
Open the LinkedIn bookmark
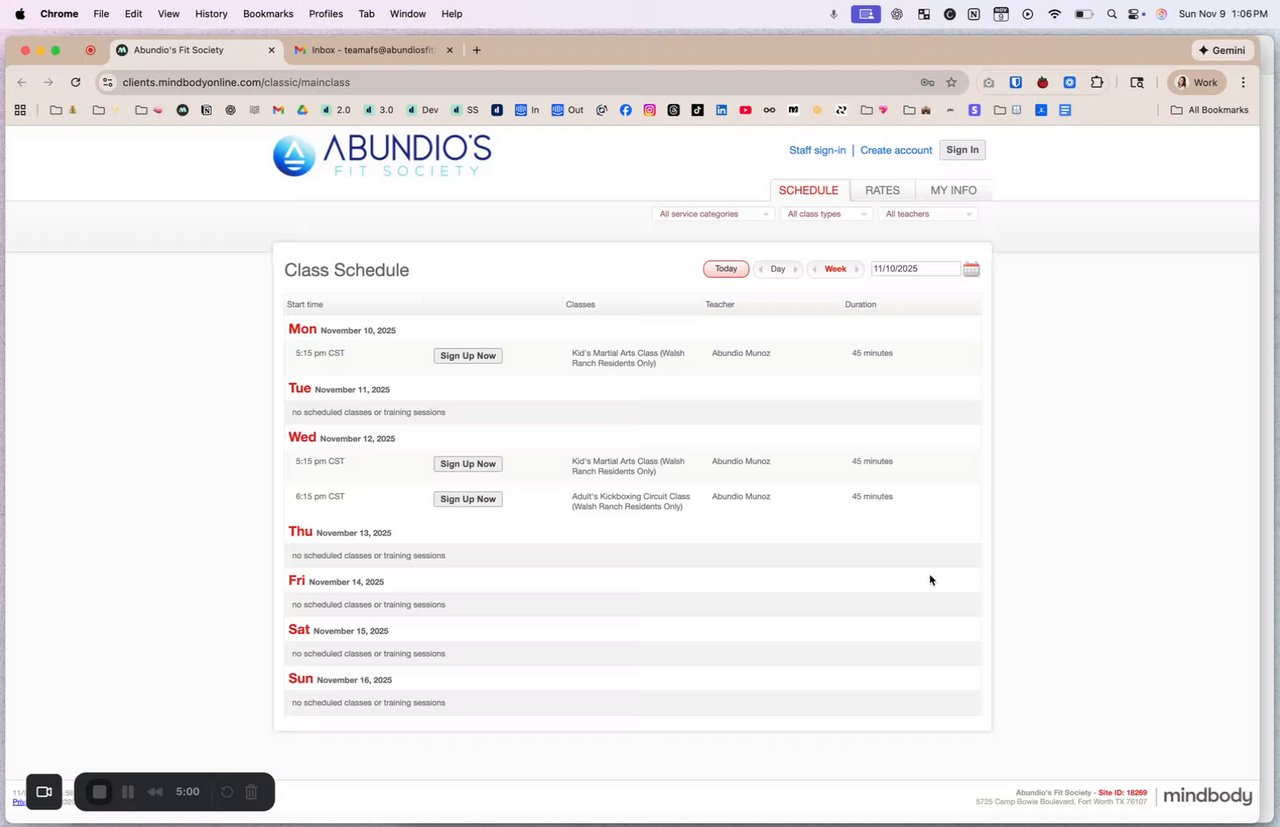coord(721,110)
